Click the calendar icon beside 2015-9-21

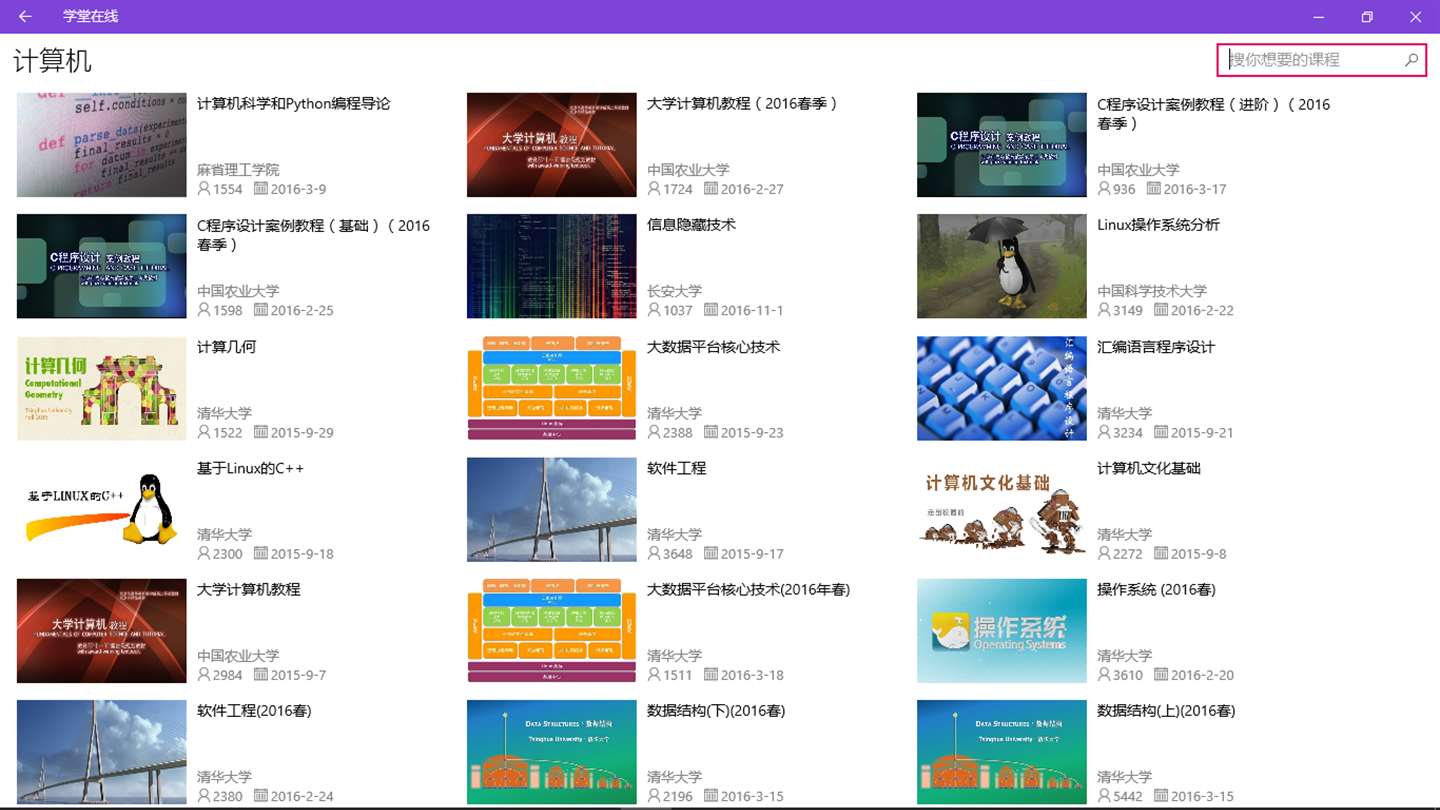(x=1161, y=432)
